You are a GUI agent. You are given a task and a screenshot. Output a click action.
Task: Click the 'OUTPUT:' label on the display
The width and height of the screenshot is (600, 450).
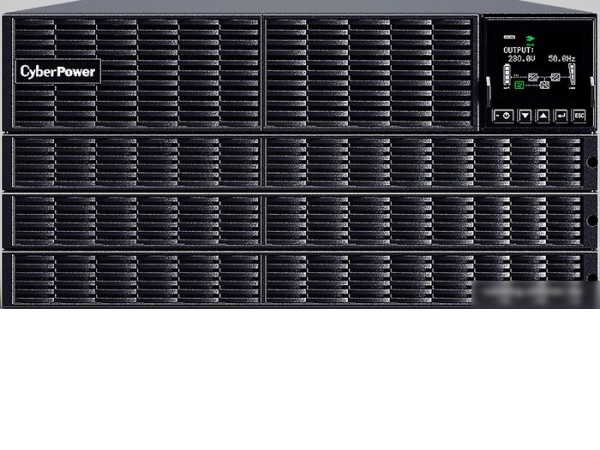(518, 50)
